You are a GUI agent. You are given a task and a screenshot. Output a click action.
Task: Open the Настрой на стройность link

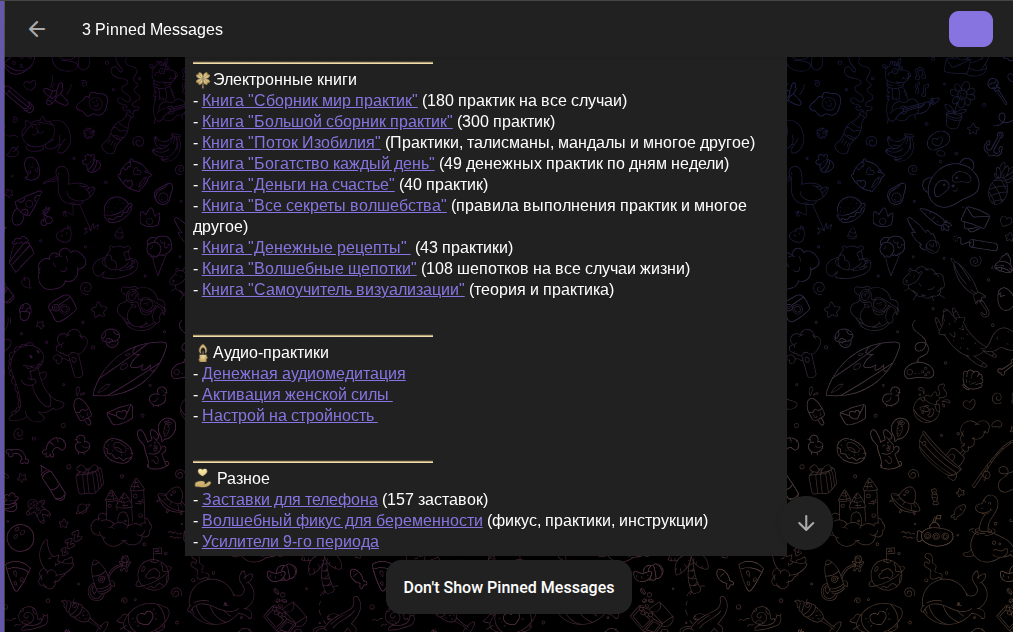(x=288, y=415)
